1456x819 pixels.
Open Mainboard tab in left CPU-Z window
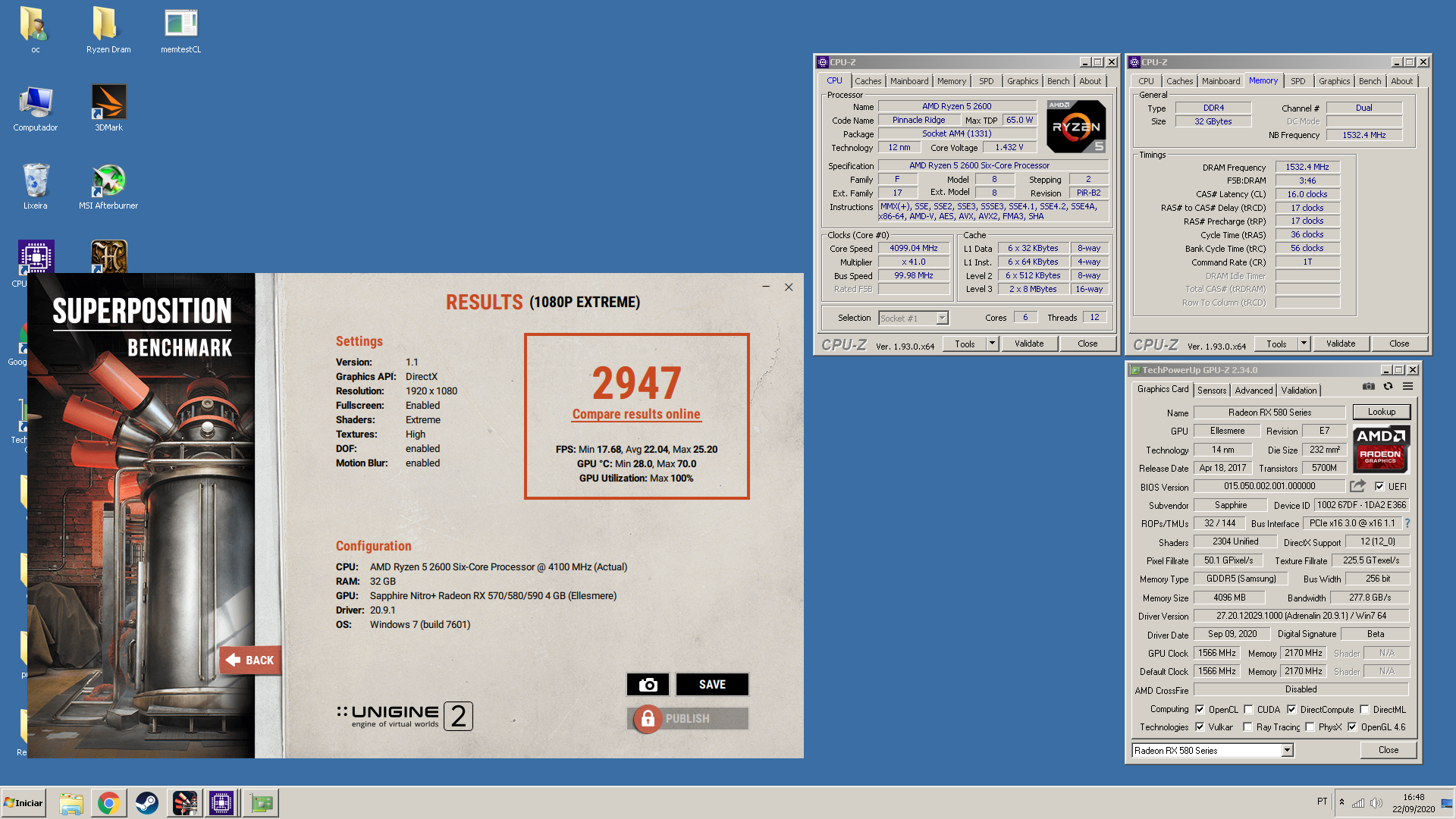tap(909, 81)
